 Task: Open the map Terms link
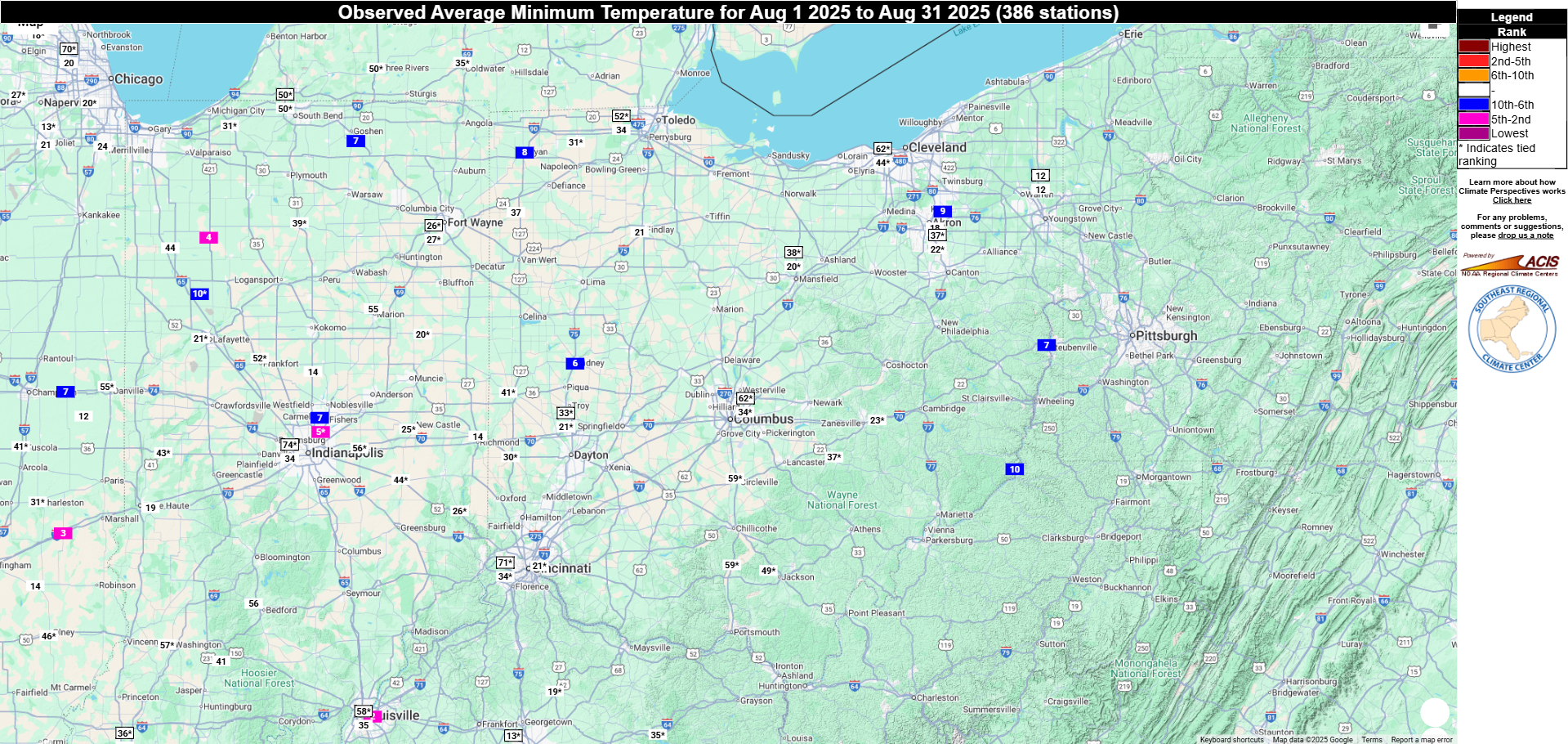[1372, 740]
